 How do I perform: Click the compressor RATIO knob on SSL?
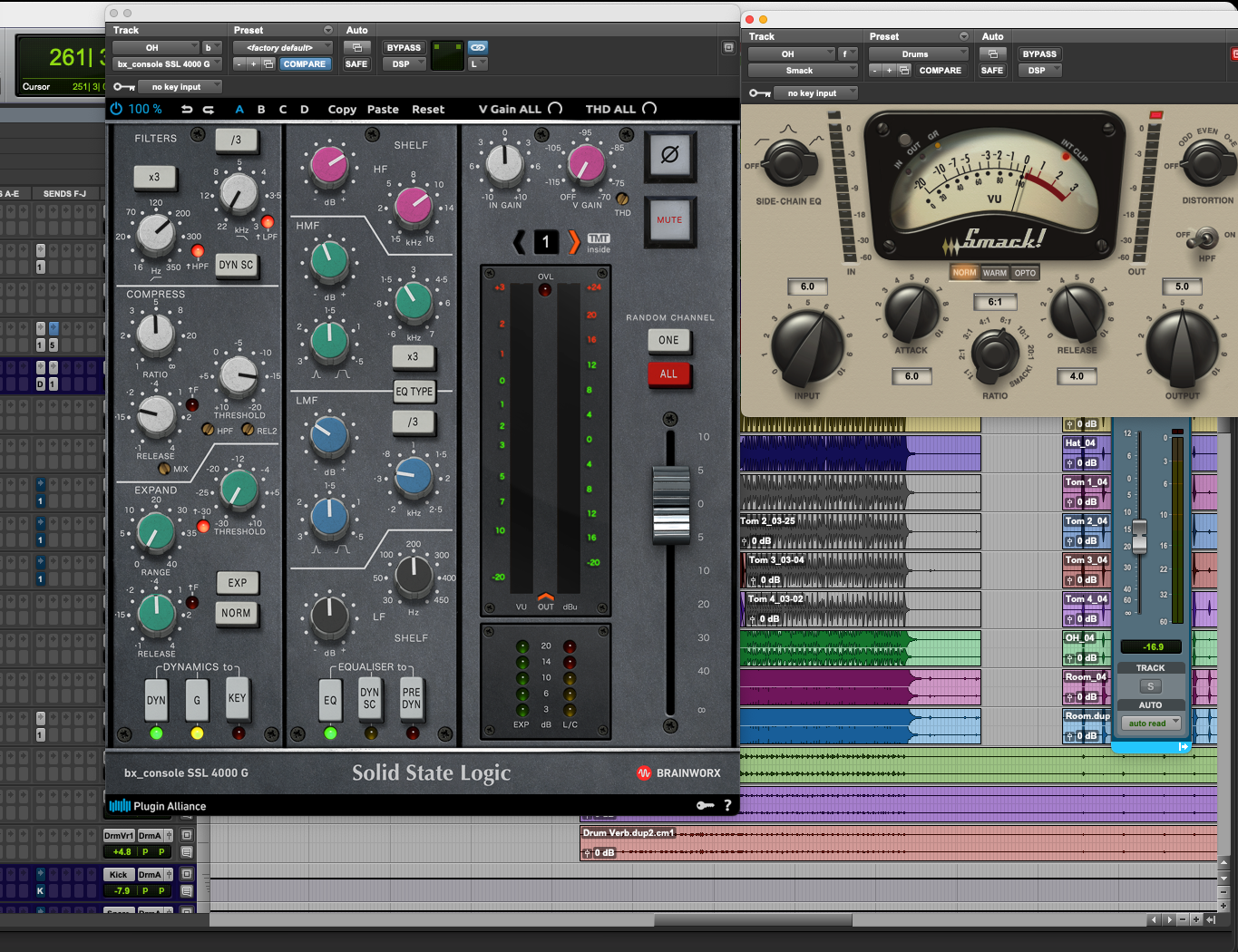pos(156,335)
